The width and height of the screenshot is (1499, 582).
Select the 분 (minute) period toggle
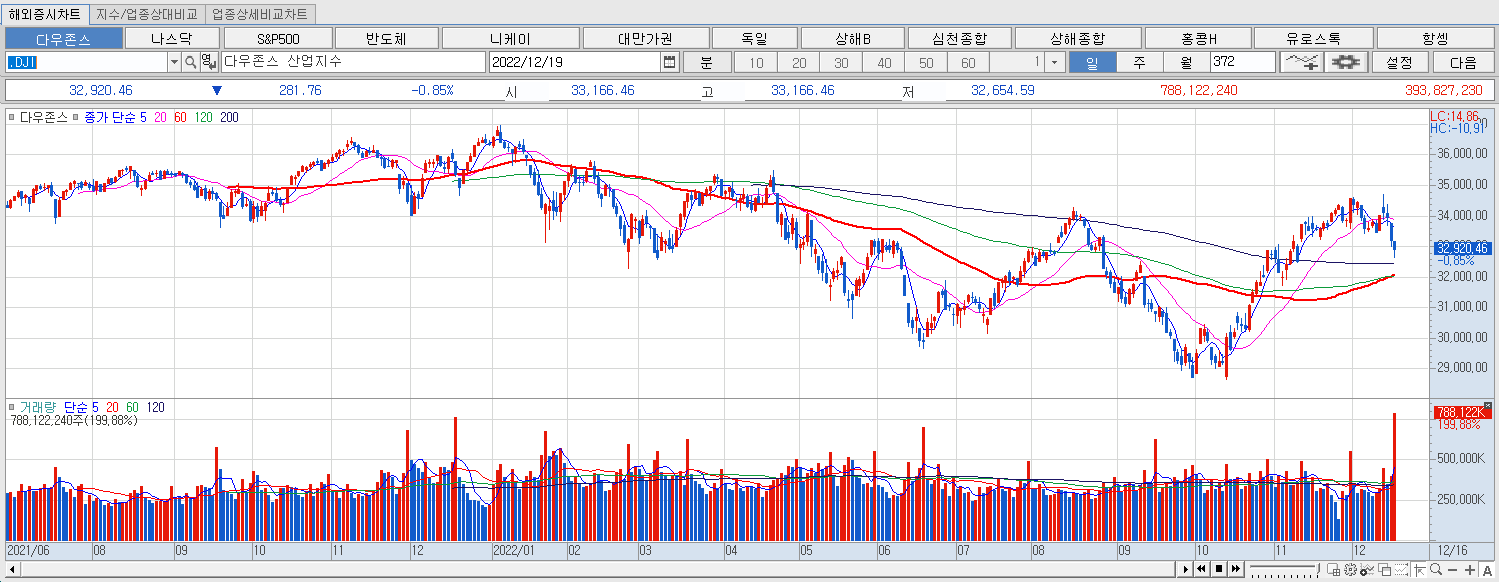pos(707,62)
